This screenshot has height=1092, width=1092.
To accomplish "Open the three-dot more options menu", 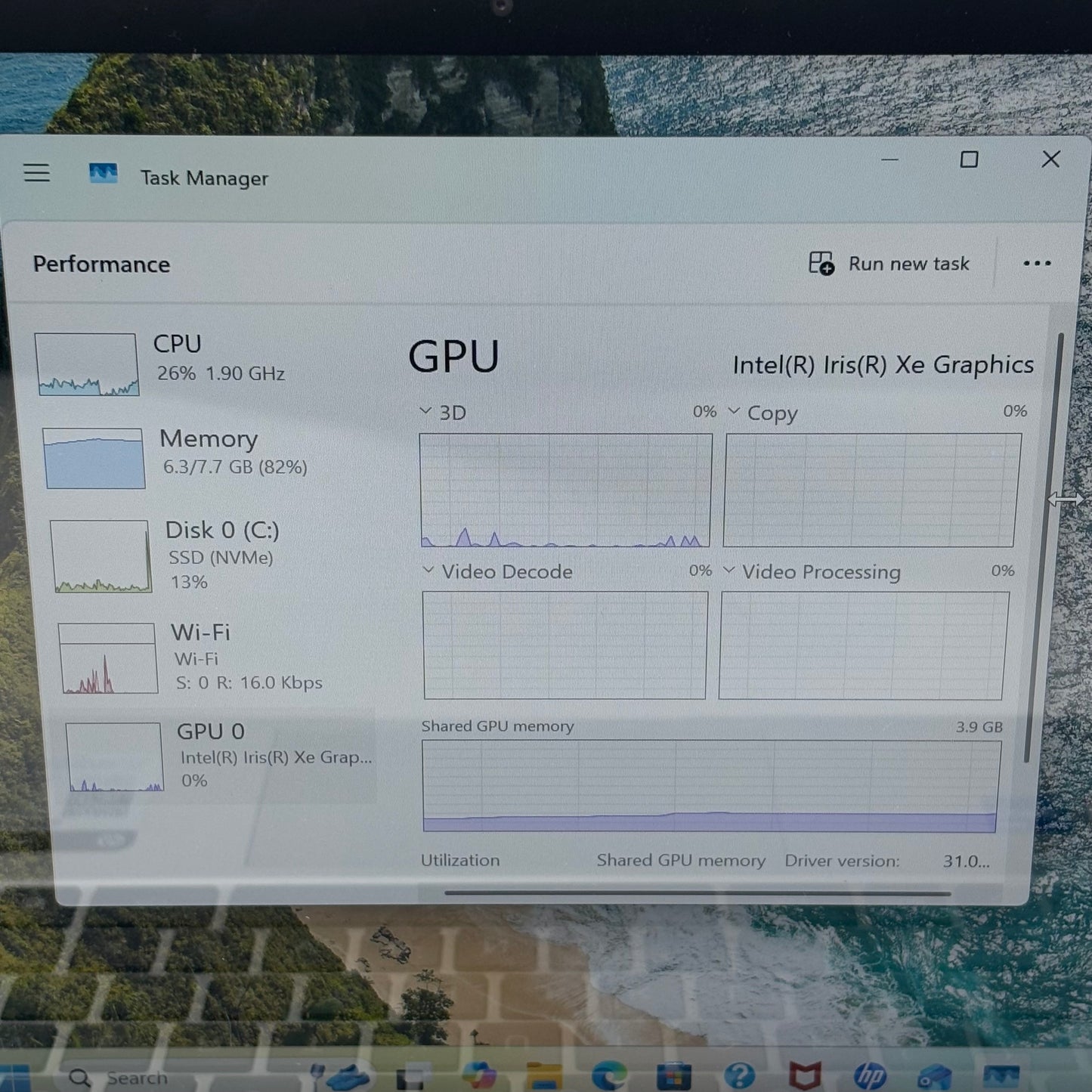I will pos(1036,264).
